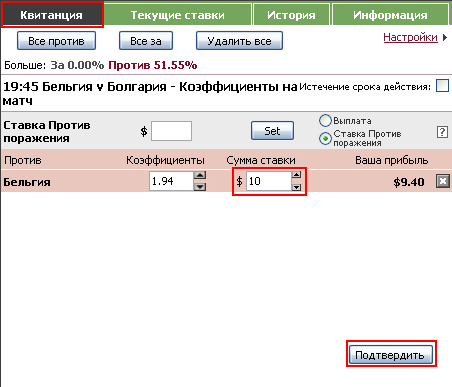Image resolution: width=452 pixels, height=387 pixels.
Task: Decrease the stake with the down arrow
Action: click(296, 187)
